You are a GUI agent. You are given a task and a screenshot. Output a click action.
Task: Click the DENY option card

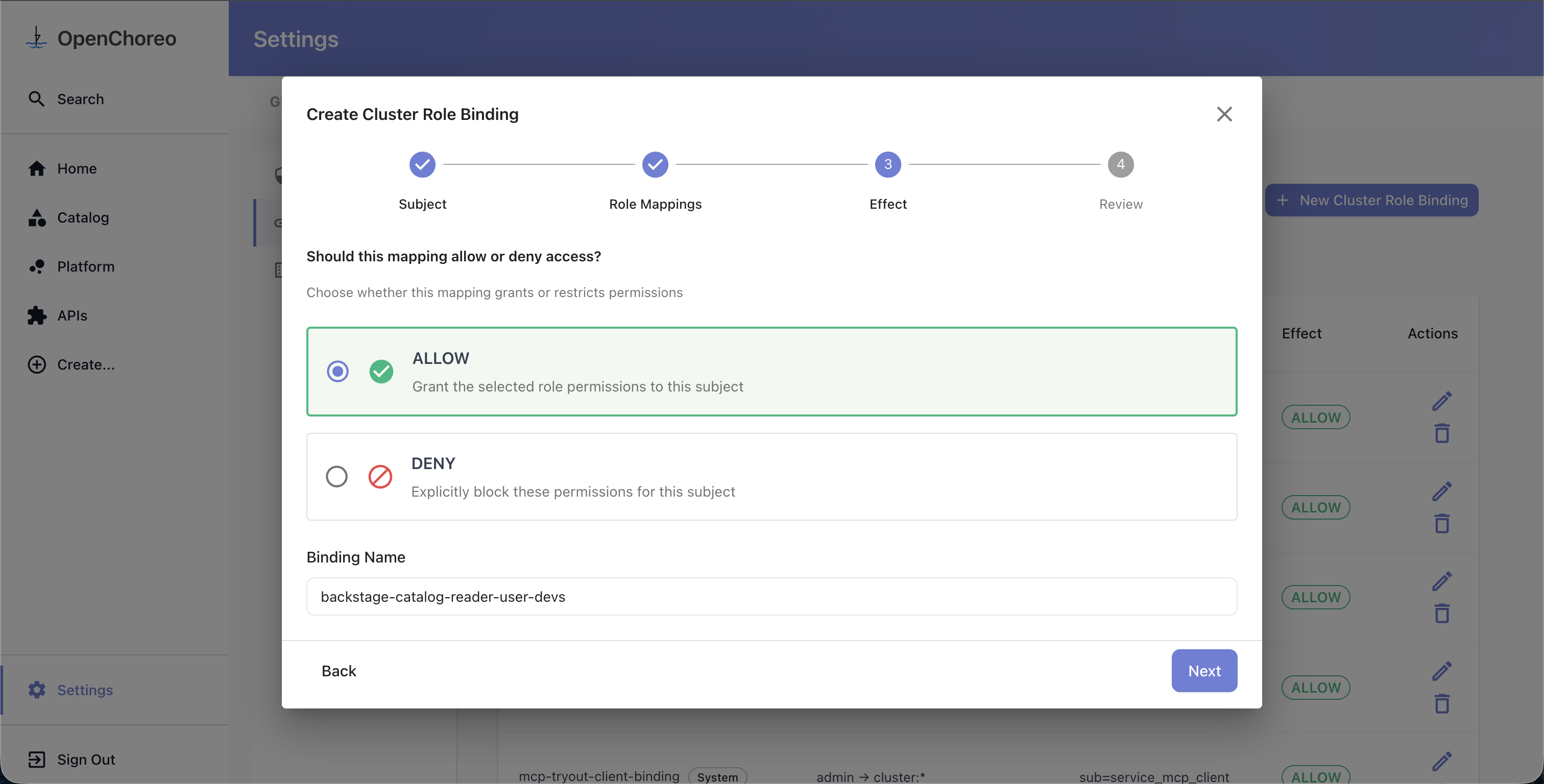pos(771,477)
